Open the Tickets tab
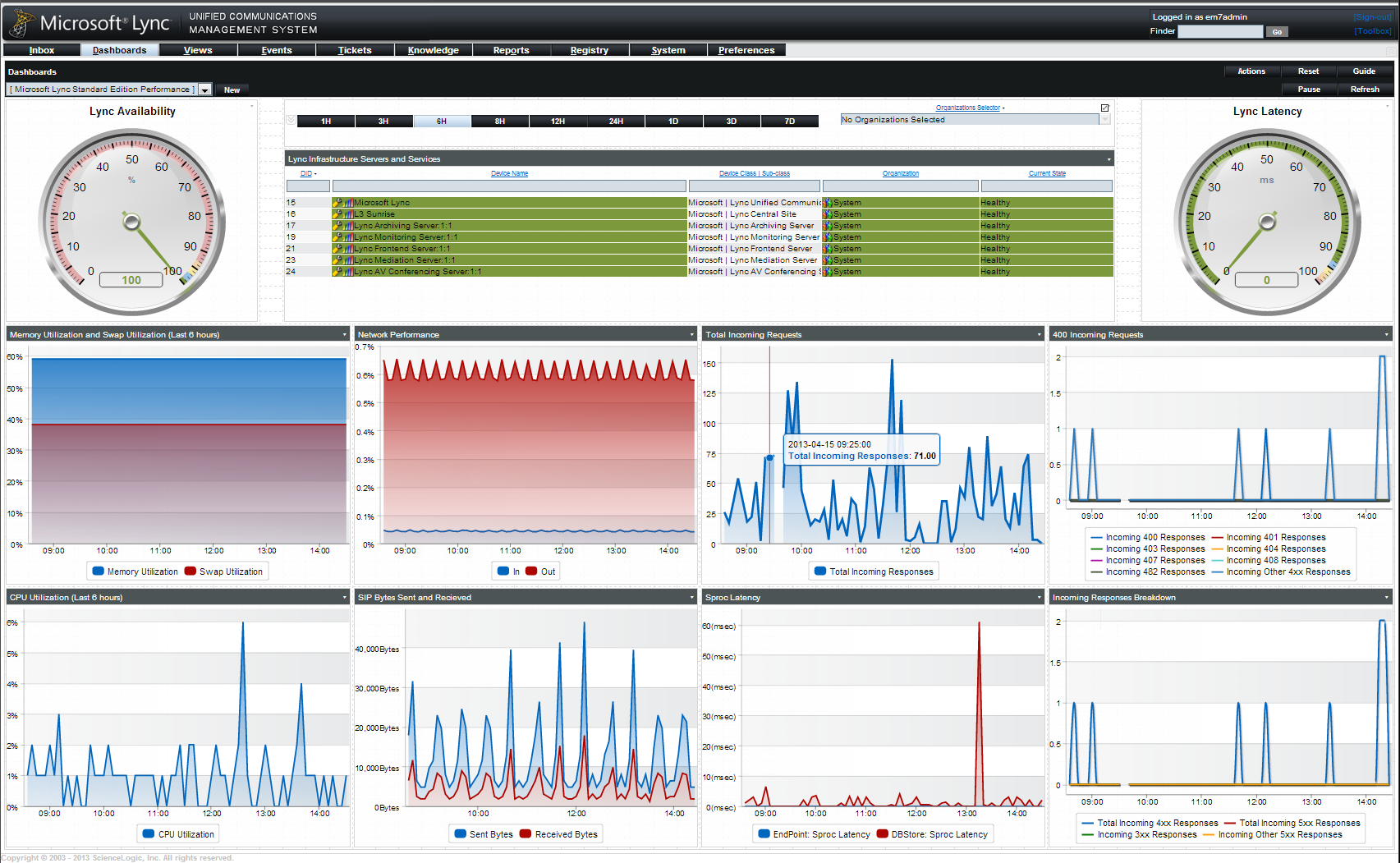The image size is (1400, 863). 355,50
